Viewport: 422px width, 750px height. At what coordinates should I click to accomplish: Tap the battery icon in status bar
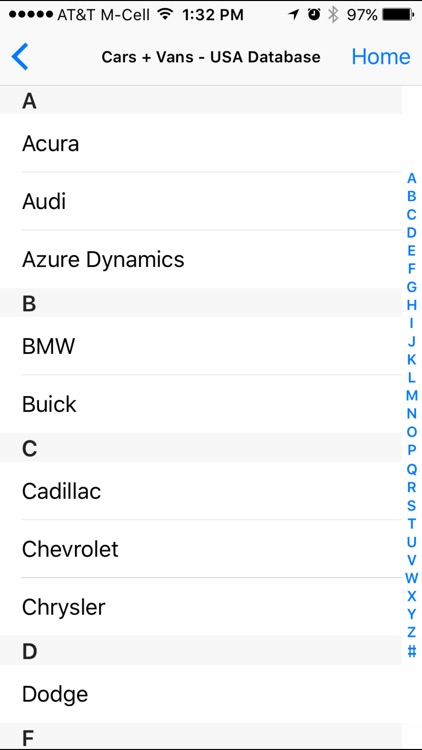(x=398, y=15)
